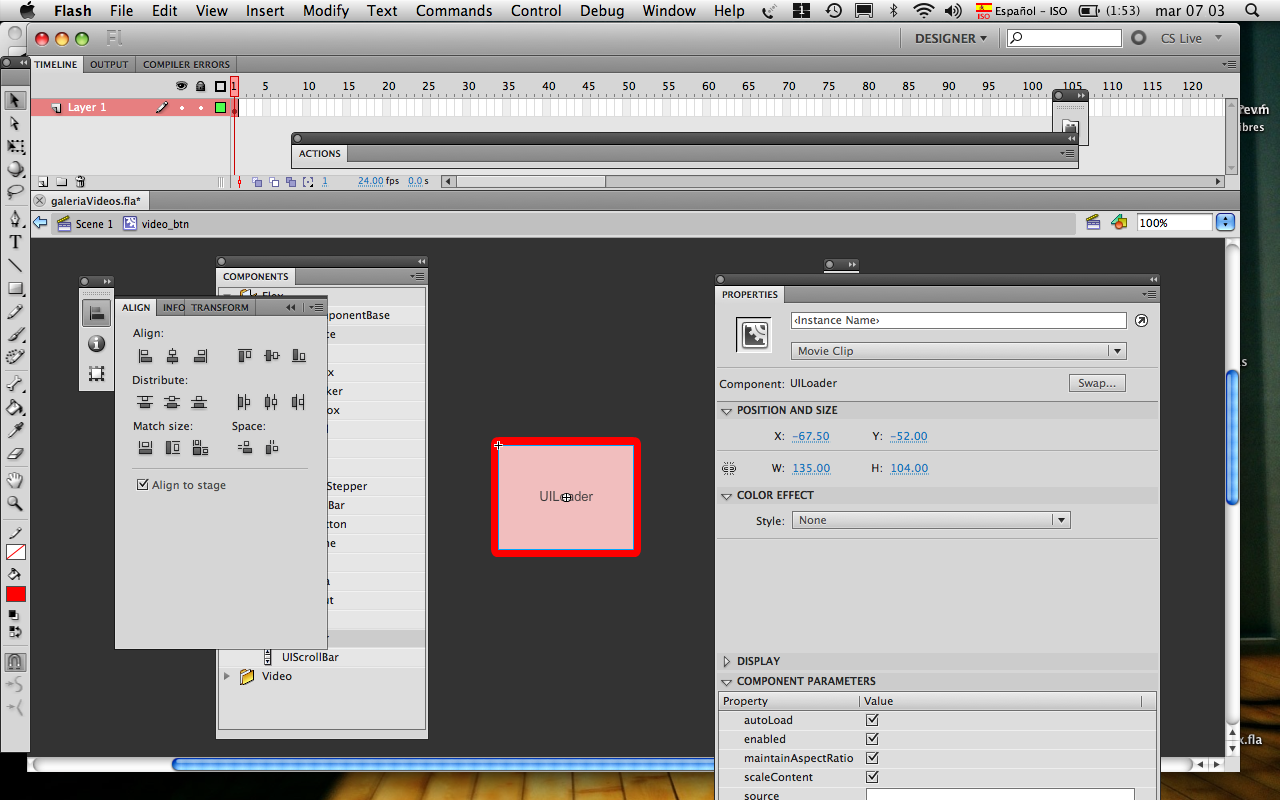Toggle Layer 1 lock dot

click(x=201, y=107)
